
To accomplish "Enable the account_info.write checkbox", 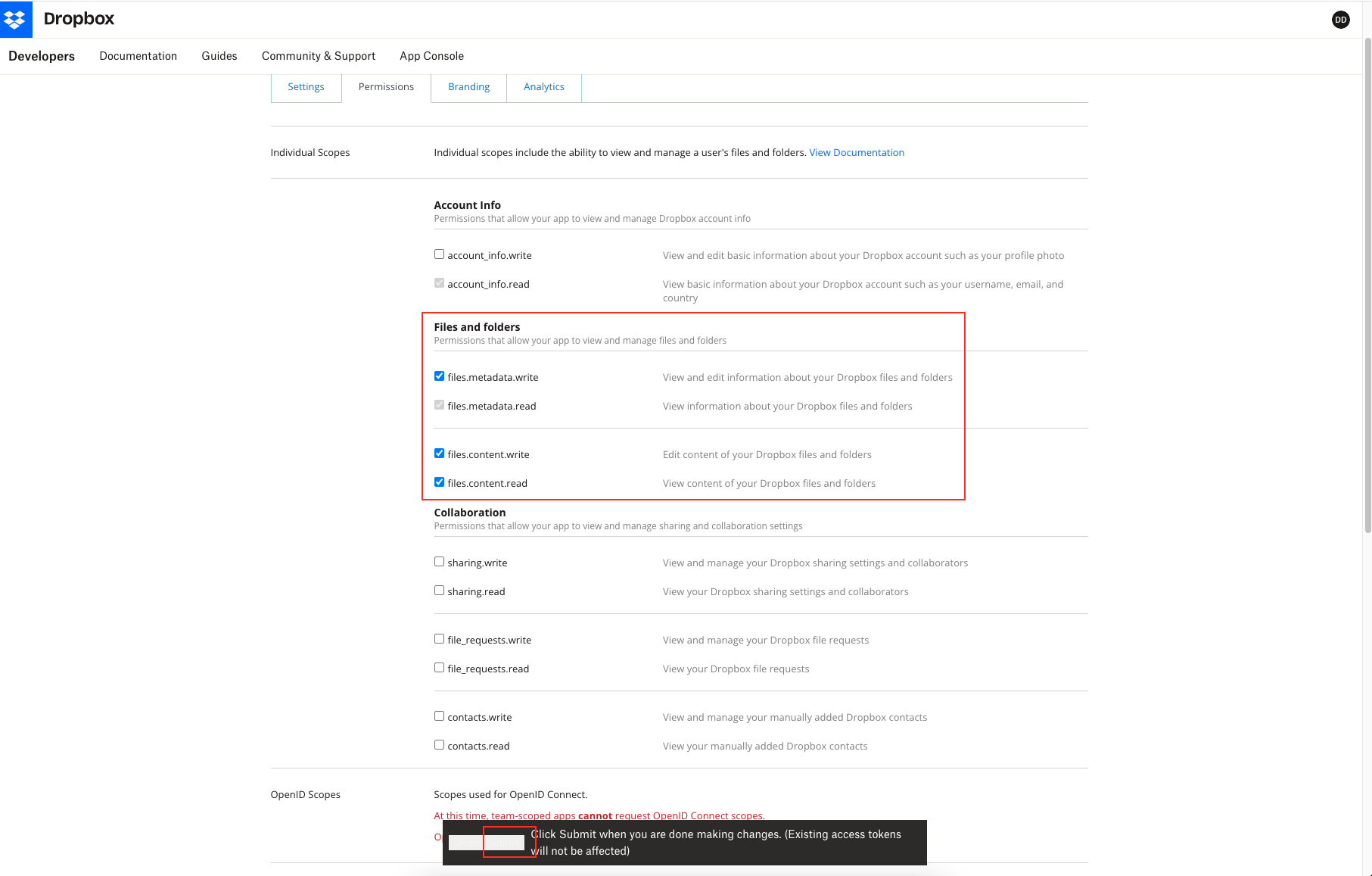I will [x=439, y=254].
